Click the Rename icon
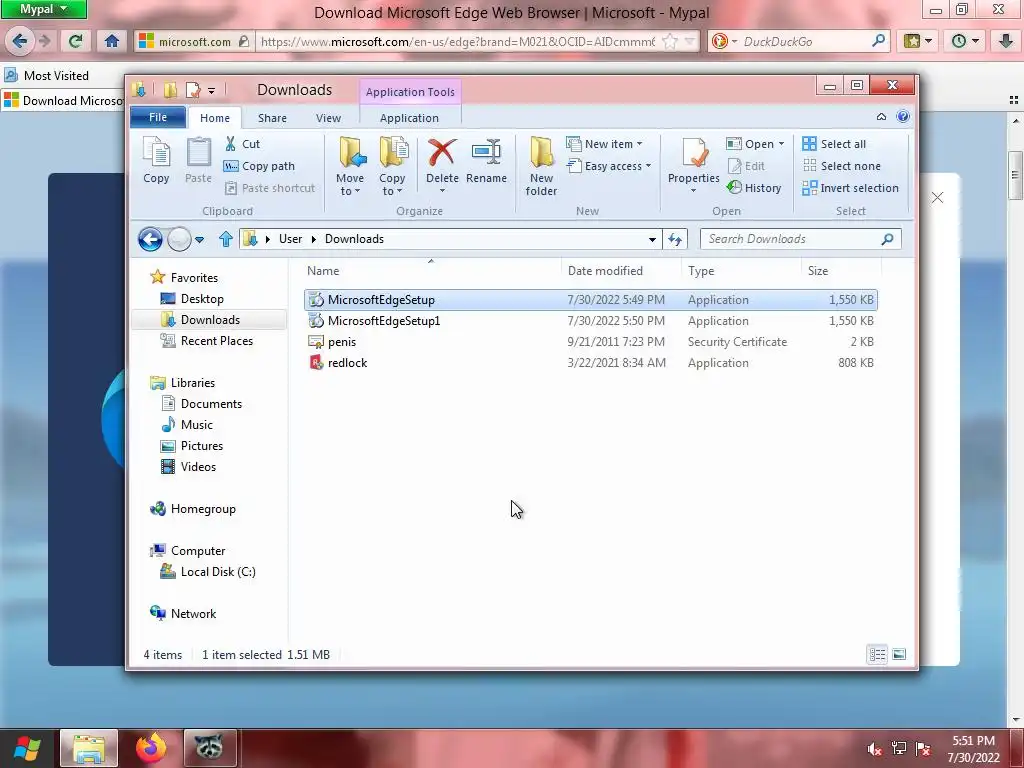 pyautogui.click(x=487, y=152)
